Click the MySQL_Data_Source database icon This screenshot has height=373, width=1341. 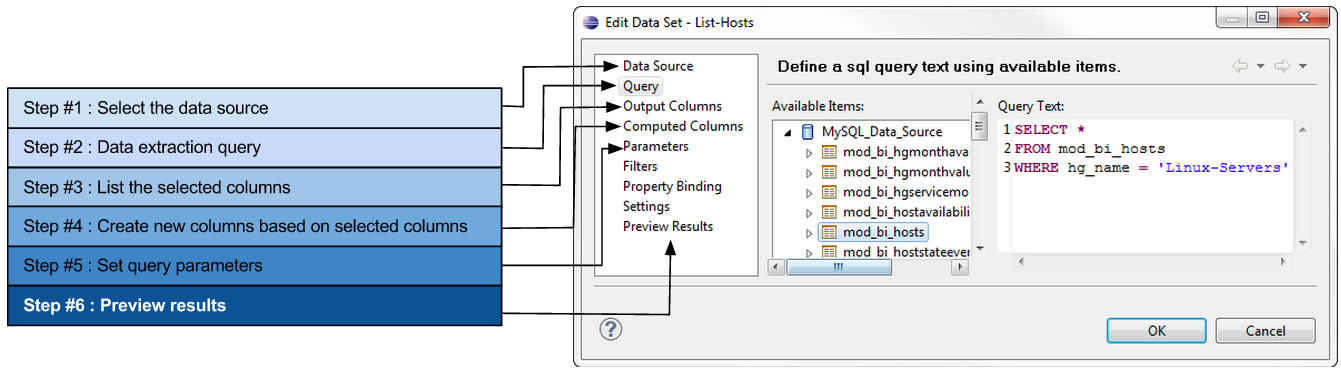coord(807,132)
